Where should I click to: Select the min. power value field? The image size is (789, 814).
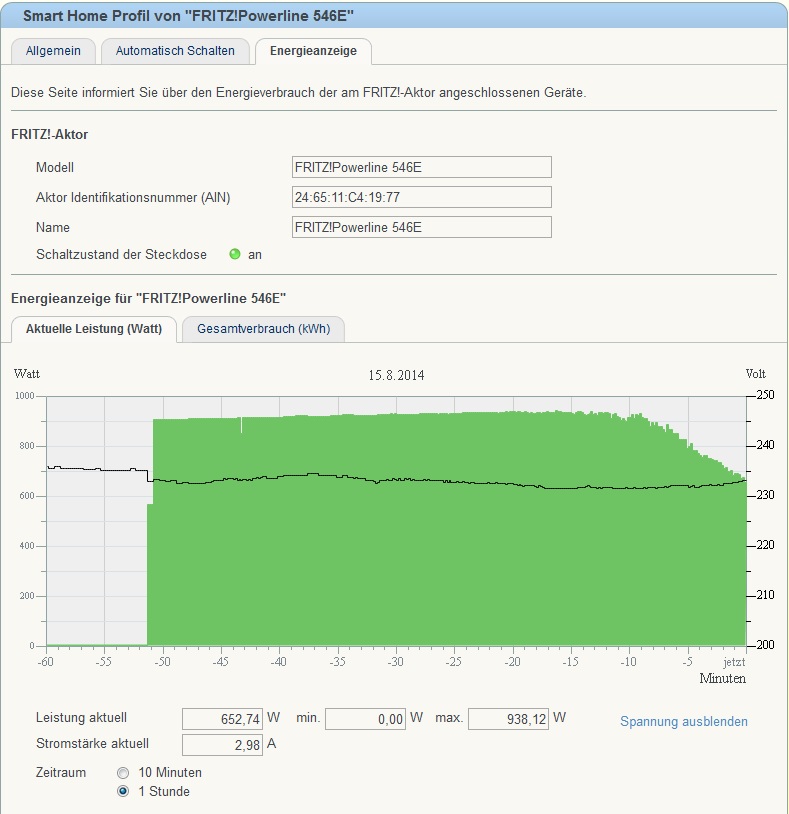(x=365, y=719)
